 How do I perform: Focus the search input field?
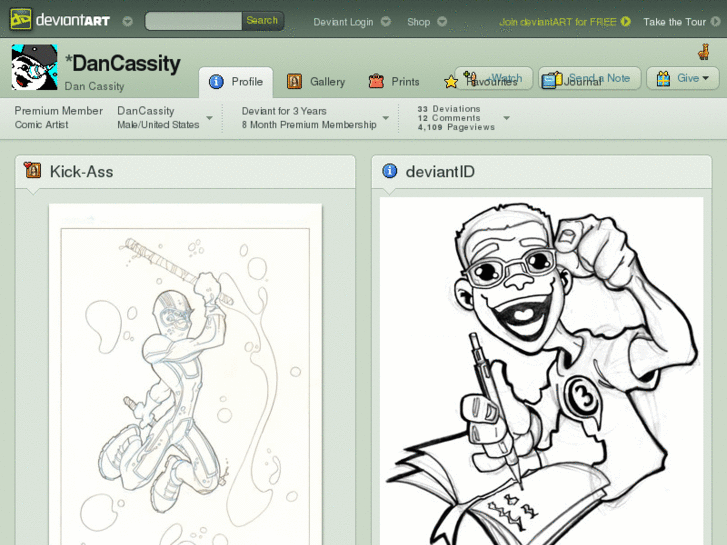(x=193, y=21)
